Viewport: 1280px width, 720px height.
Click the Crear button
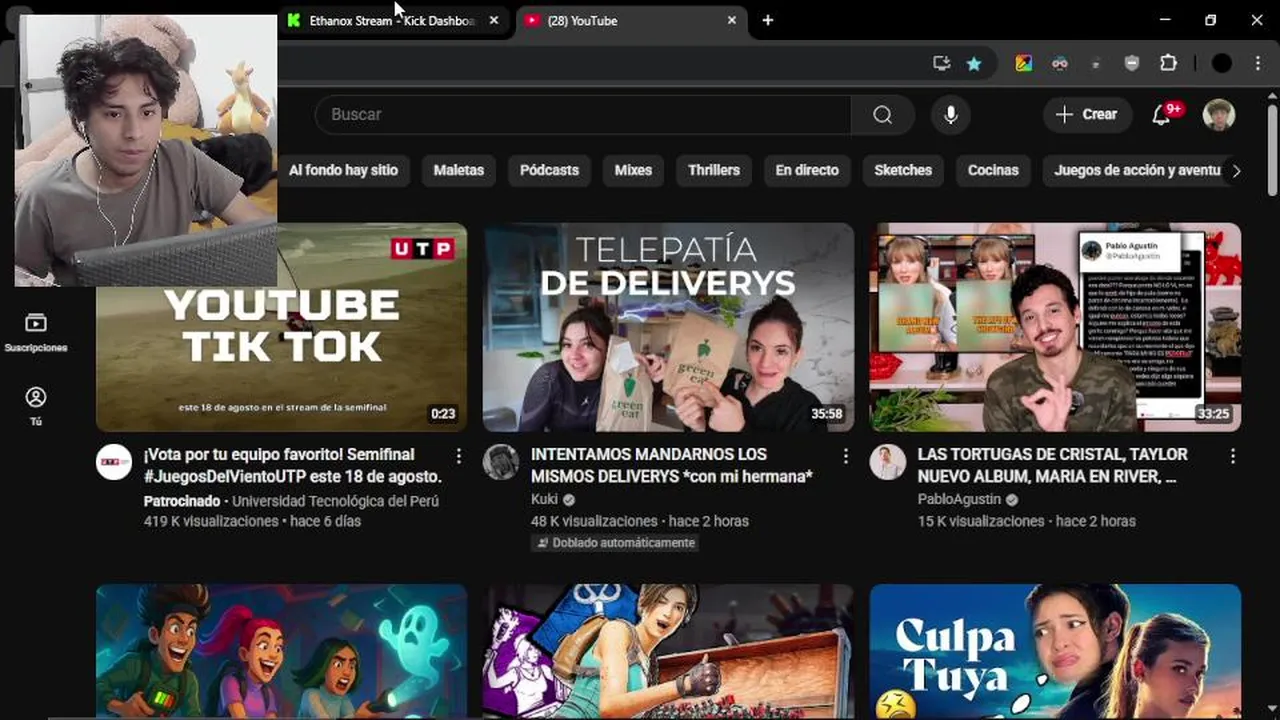pyautogui.click(x=1087, y=114)
